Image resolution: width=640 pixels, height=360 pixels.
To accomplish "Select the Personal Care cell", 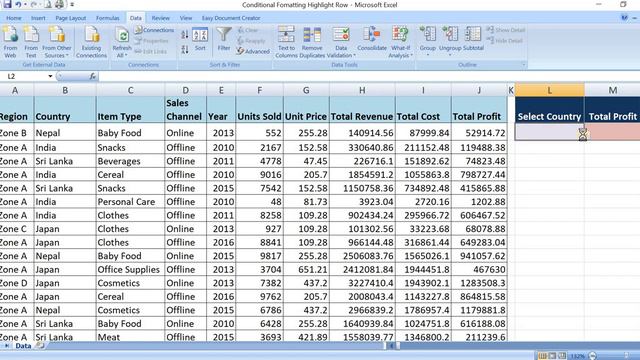I will 130,202.
